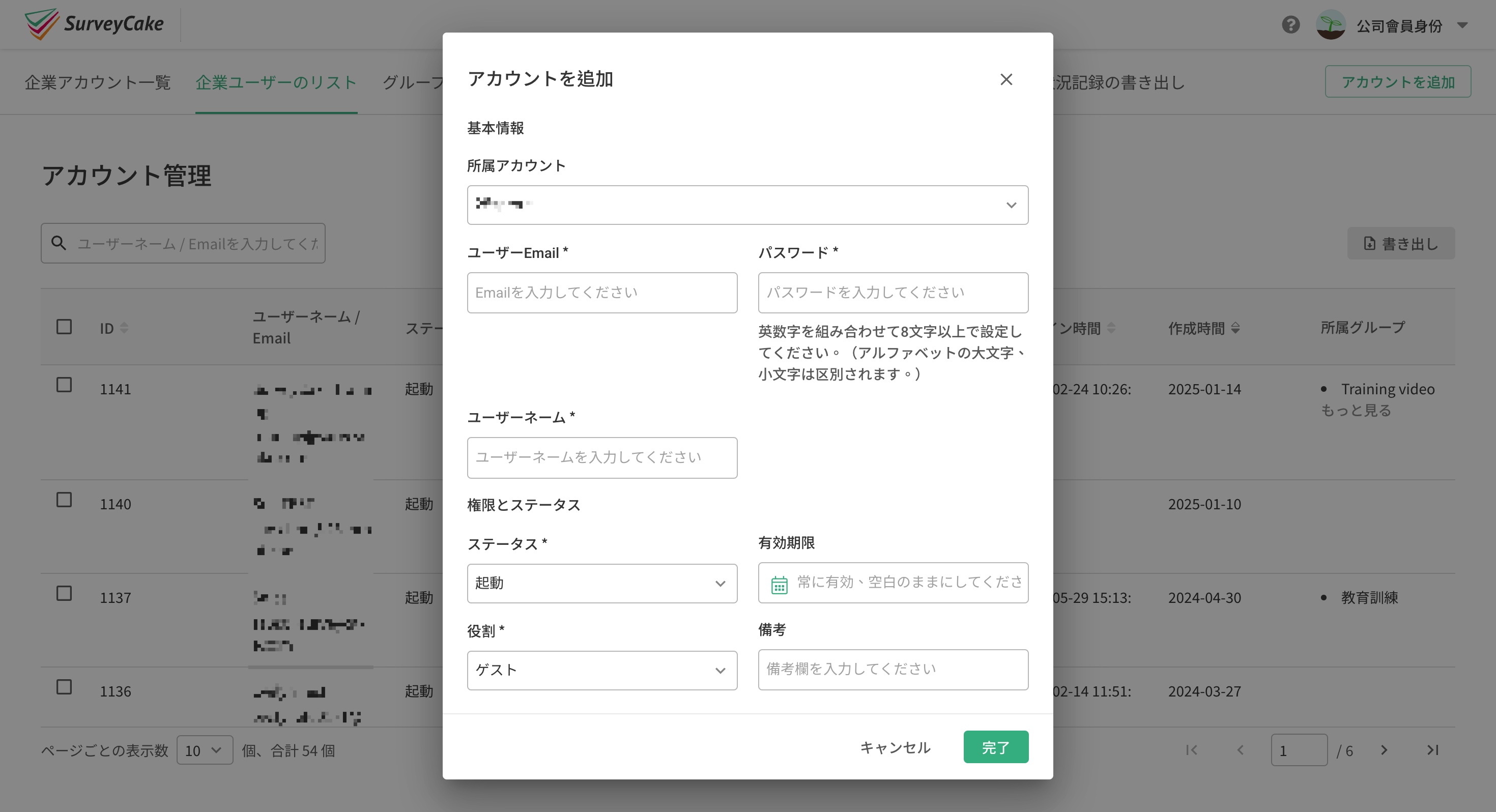1496x812 pixels.
Task: Click the ID cell 1140
Action: 115,504
